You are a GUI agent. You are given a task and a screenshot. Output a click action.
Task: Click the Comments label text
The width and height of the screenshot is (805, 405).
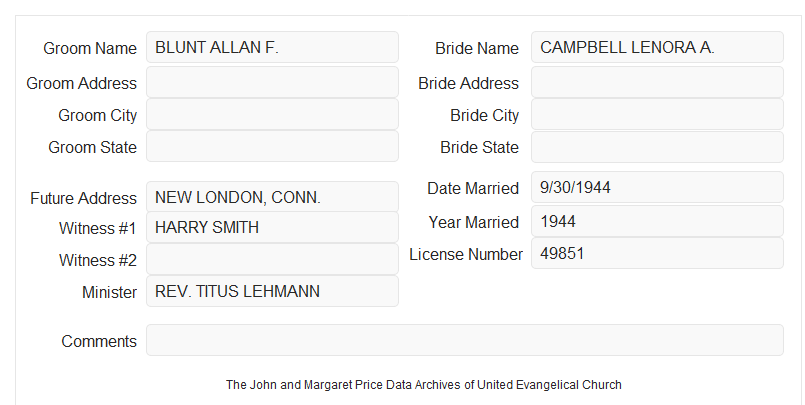tap(99, 341)
